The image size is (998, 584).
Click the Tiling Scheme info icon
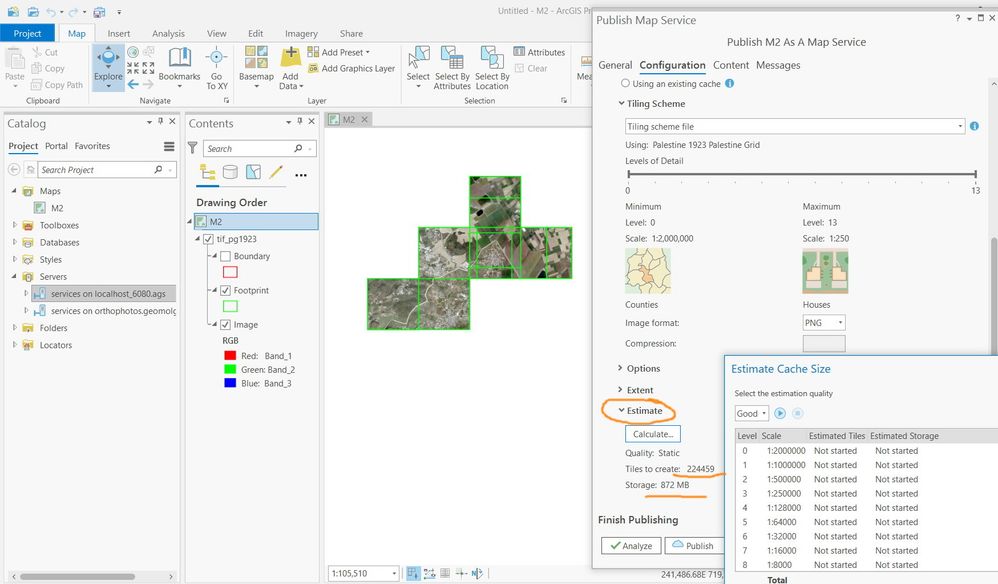click(x=974, y=126)
